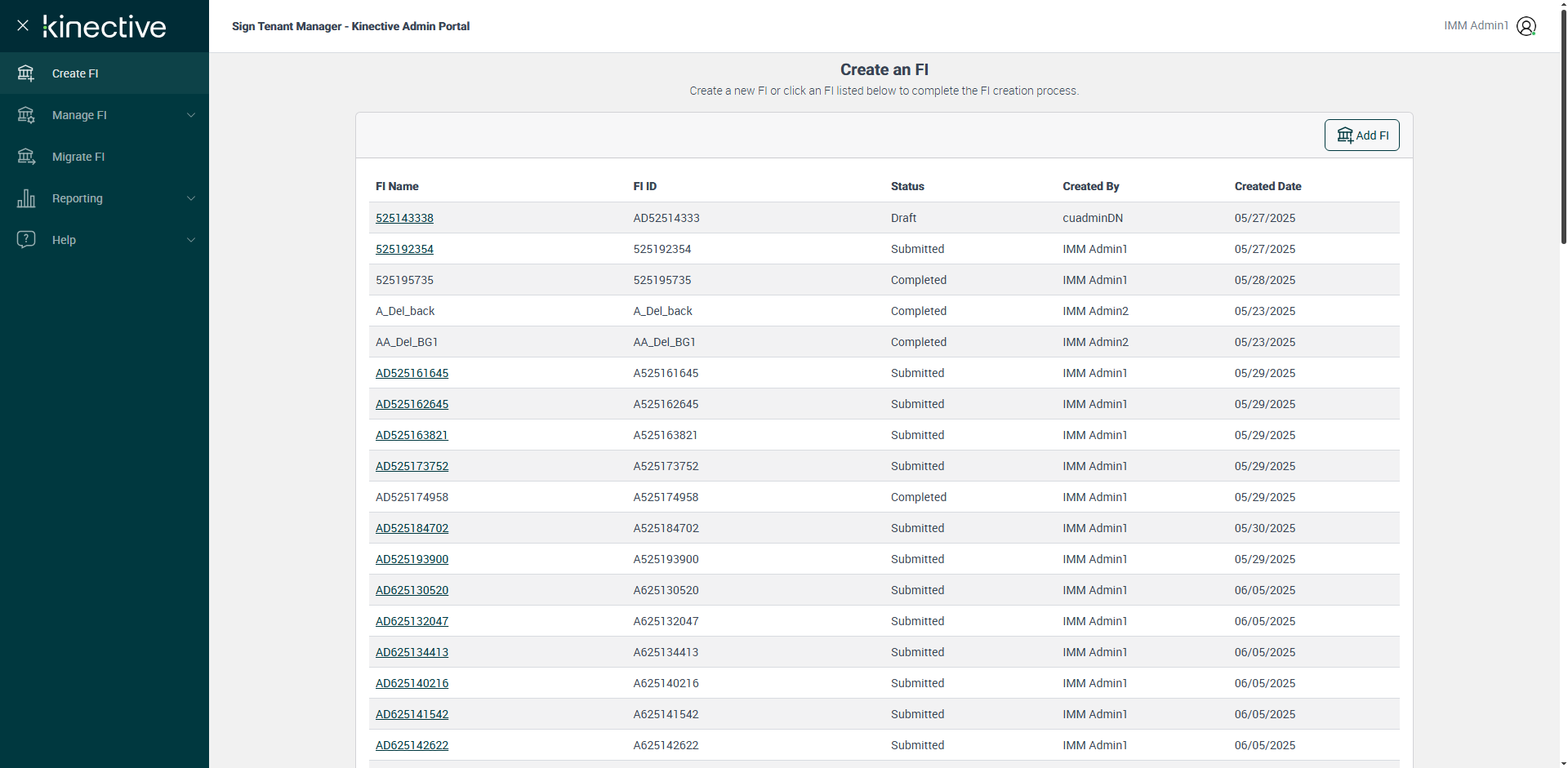Viewport: 1568px width, 768px height.
Task: Click the Reporting bar chart icon
Action: pyautogui.click(x=26, y=198)
